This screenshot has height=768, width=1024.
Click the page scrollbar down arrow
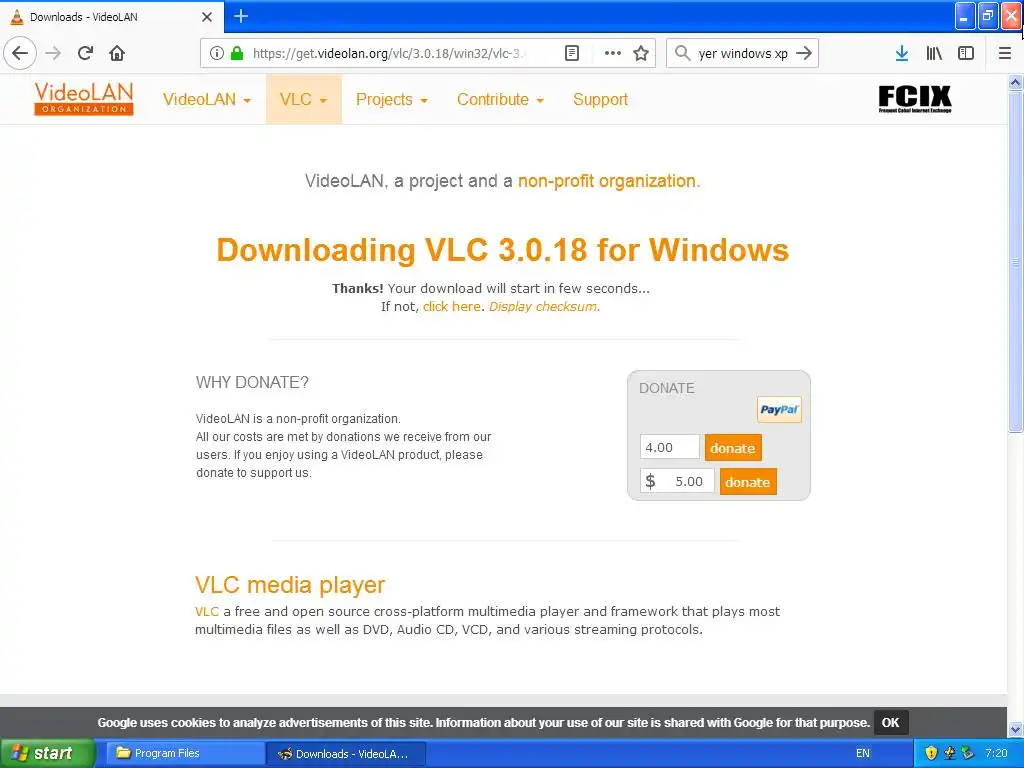1015,729
